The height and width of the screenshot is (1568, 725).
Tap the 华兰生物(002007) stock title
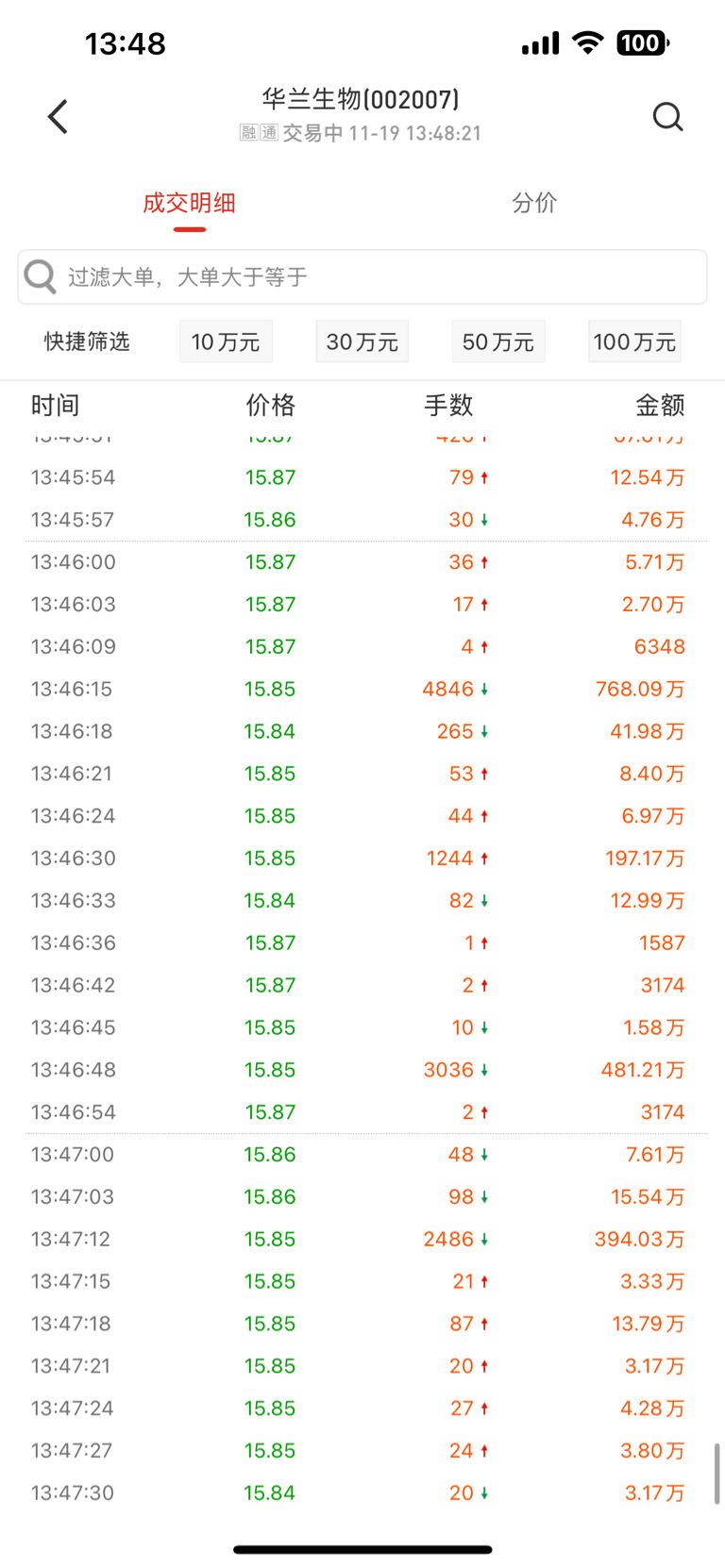(x=361, y=99)
